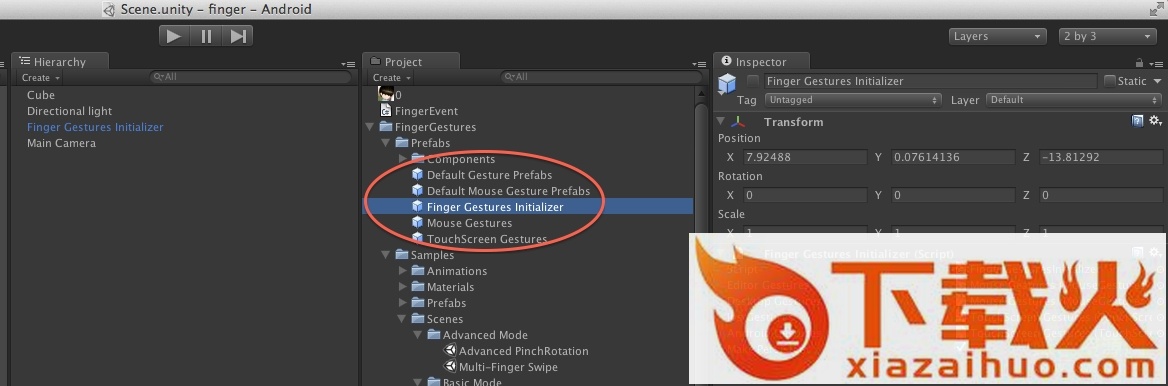Expand the Components folder

[x=402, y=159]
